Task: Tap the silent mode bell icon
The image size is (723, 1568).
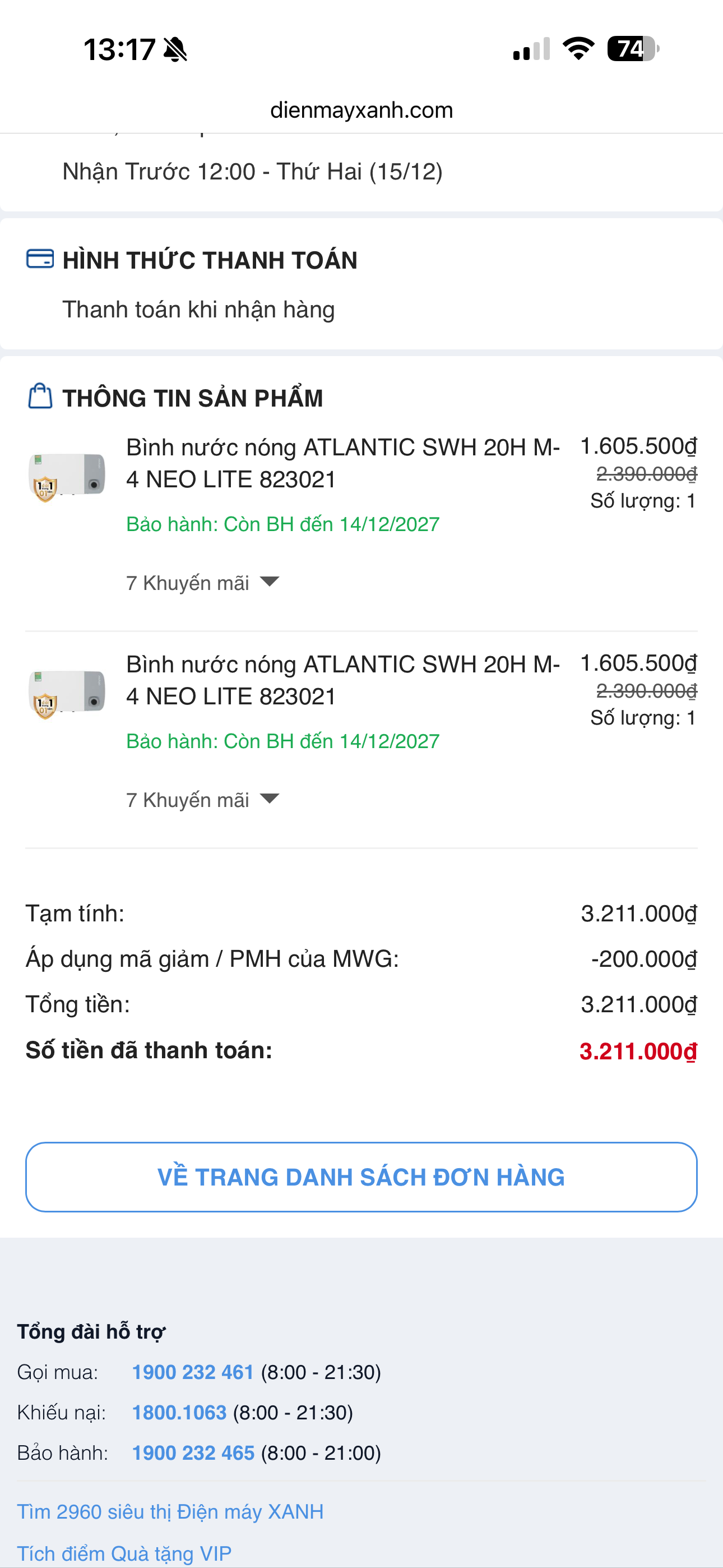Action: pos(175,49)
